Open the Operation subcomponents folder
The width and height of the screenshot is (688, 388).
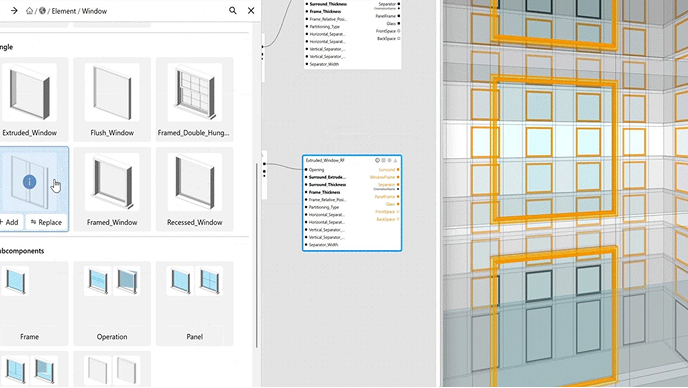pyautogui.click(x=112, y=303)
